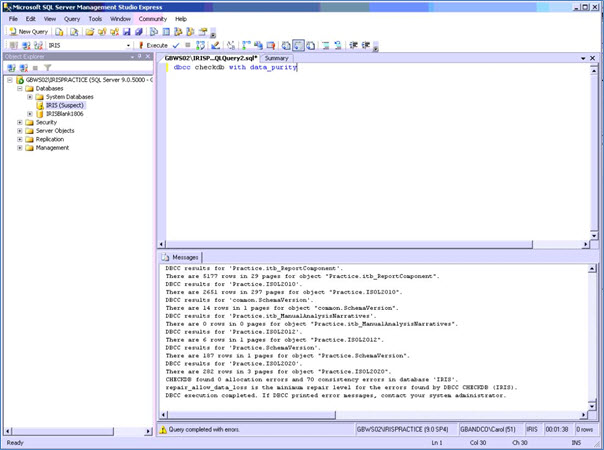Click the Filter funnel icon in Object Explorer
Viewport: 604px width, 450px height.
47,68
